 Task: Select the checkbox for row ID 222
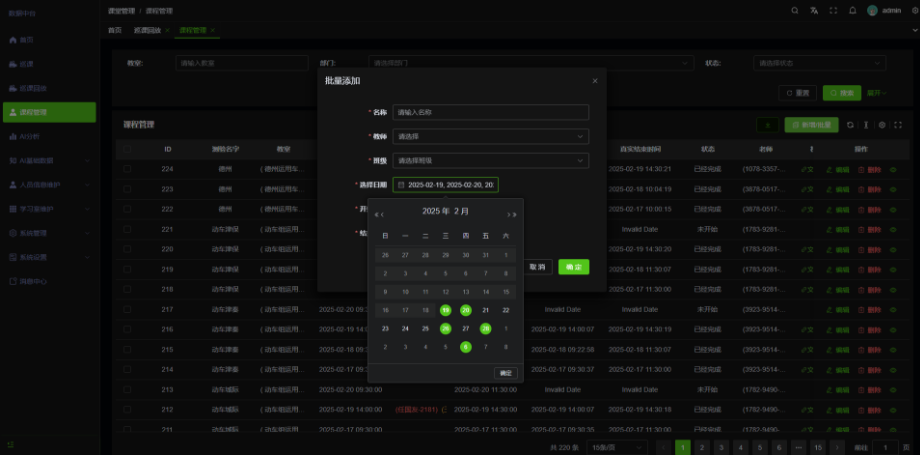click(127, 208)
